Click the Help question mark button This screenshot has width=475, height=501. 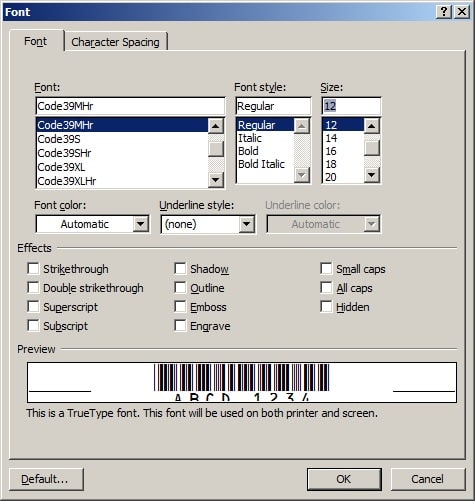coord(444,12)
